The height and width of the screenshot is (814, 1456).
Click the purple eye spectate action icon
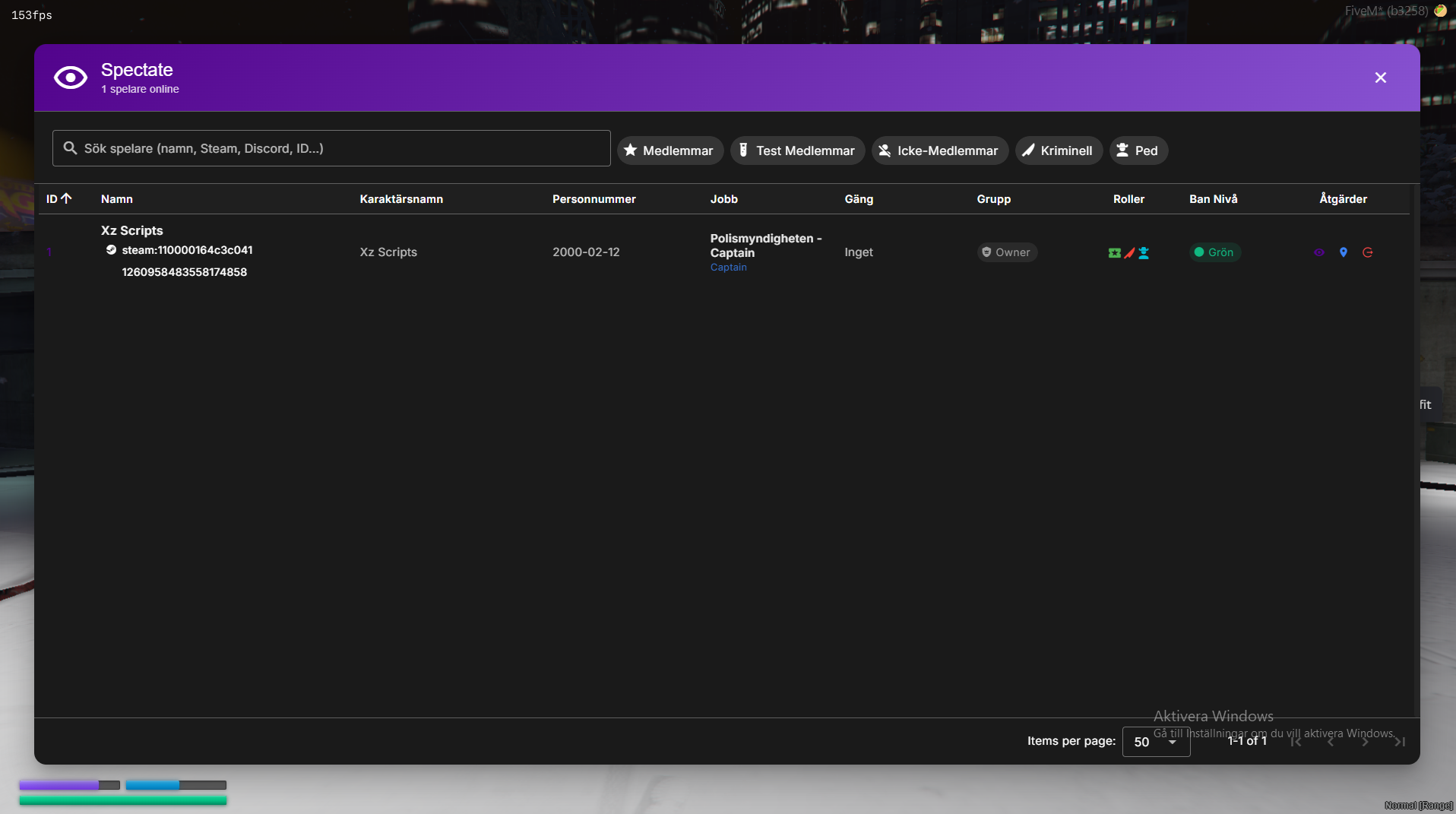click(1319, 252)
